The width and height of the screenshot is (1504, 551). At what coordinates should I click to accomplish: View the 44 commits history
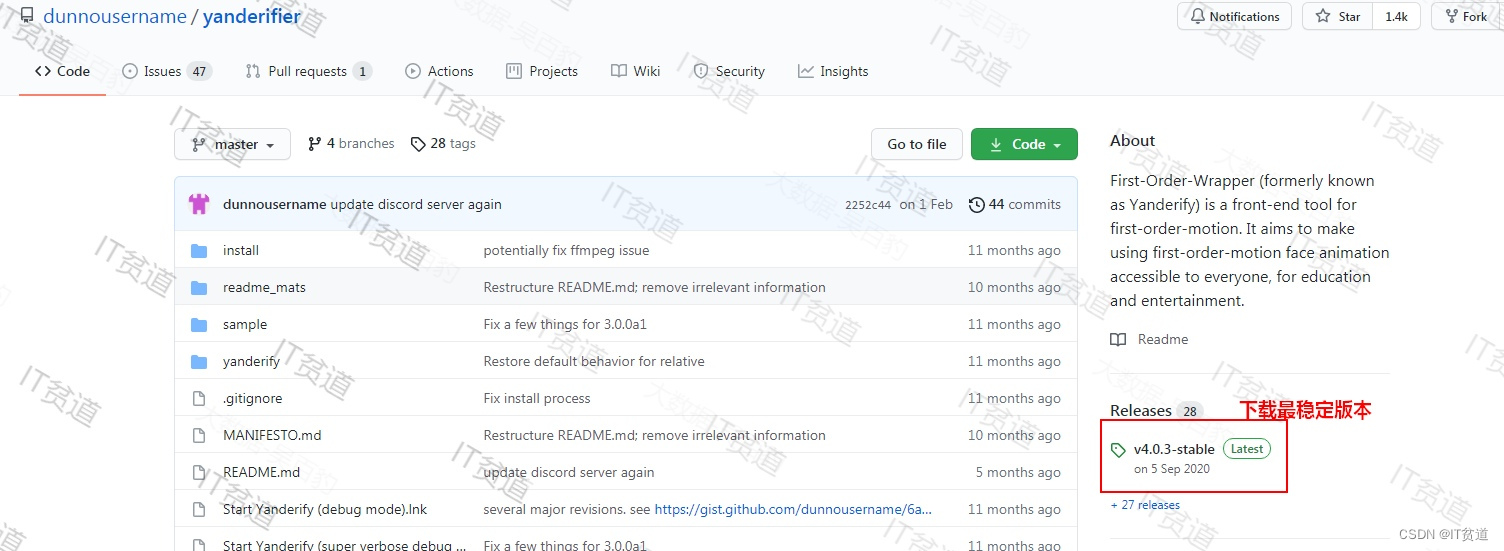(1015, 204)
